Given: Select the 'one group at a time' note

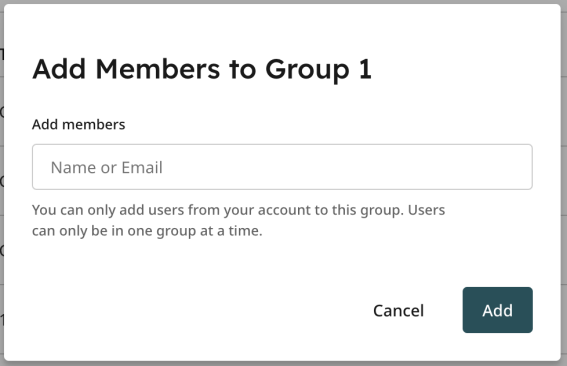Looking at the screenshot, I should coord(147,231).
